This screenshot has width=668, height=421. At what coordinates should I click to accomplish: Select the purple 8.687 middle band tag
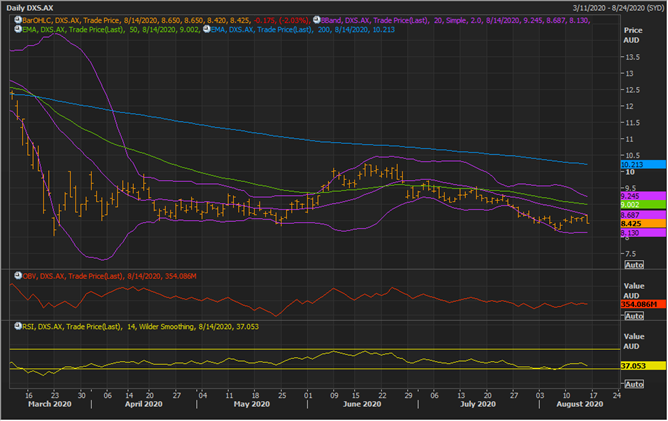pos(643,215)
